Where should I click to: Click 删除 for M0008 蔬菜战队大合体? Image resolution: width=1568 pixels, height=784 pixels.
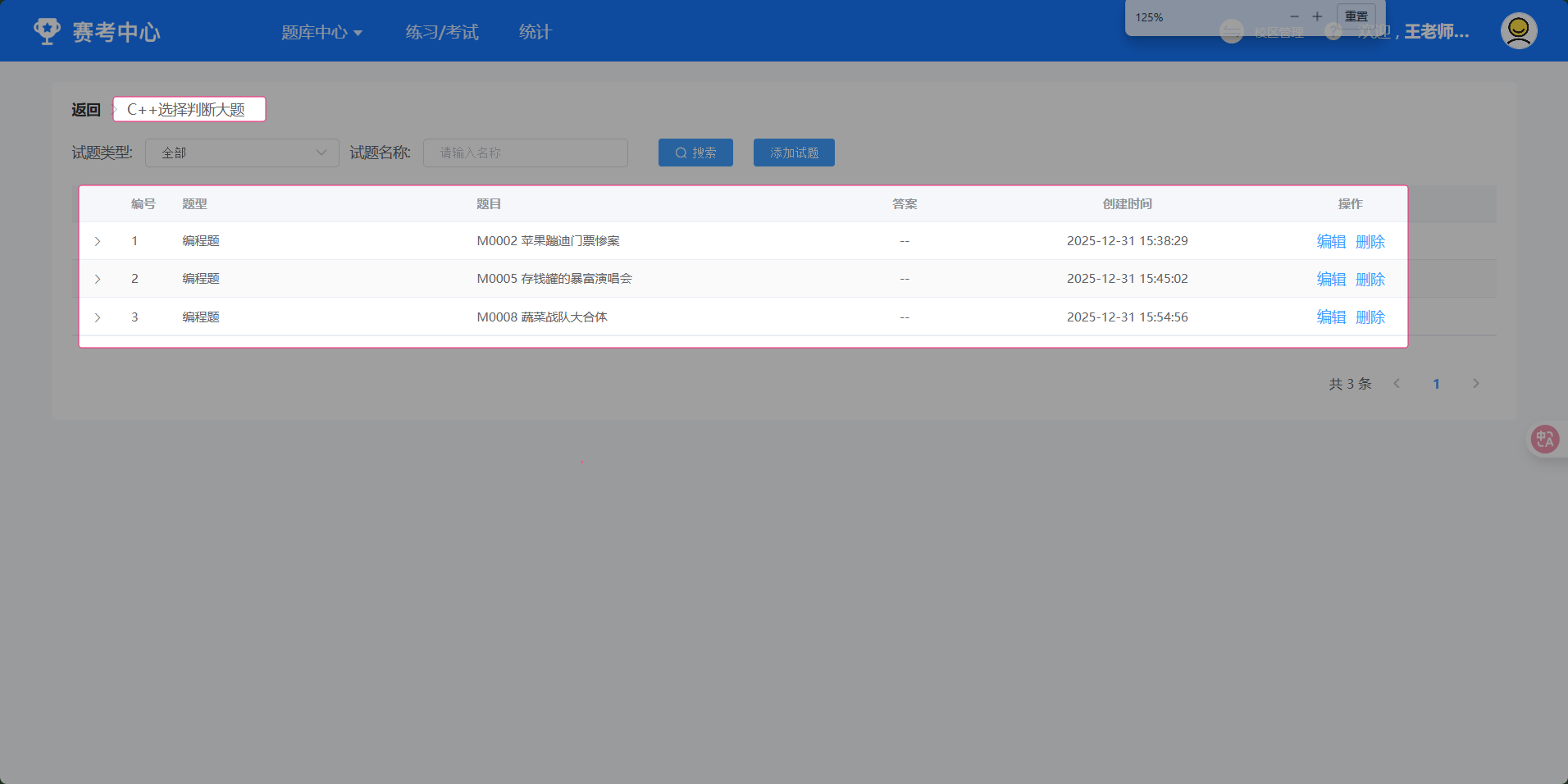coord(1370,317)
